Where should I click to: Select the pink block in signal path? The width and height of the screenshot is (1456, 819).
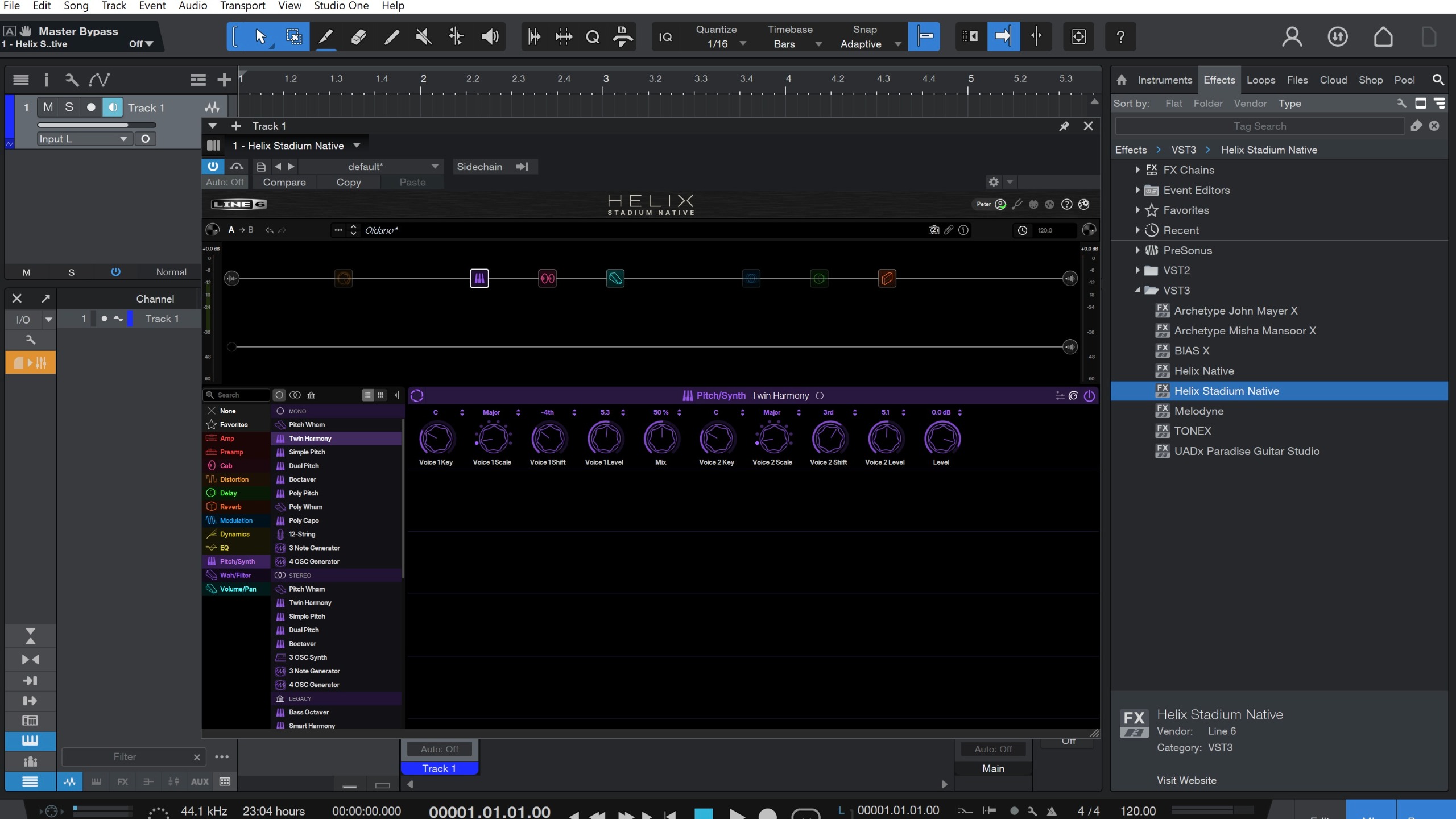tap(548, 278)
